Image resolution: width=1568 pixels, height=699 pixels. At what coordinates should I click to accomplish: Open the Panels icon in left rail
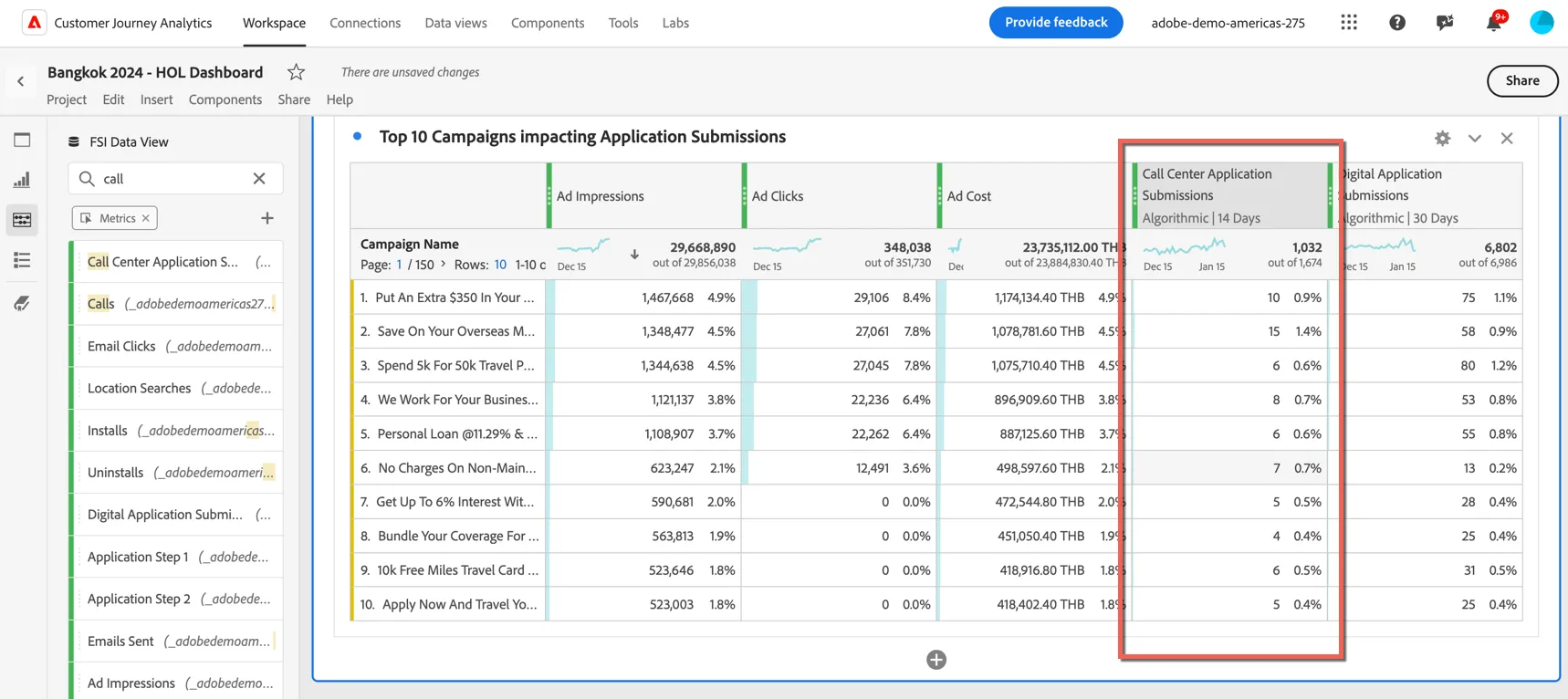click(22, 140)
